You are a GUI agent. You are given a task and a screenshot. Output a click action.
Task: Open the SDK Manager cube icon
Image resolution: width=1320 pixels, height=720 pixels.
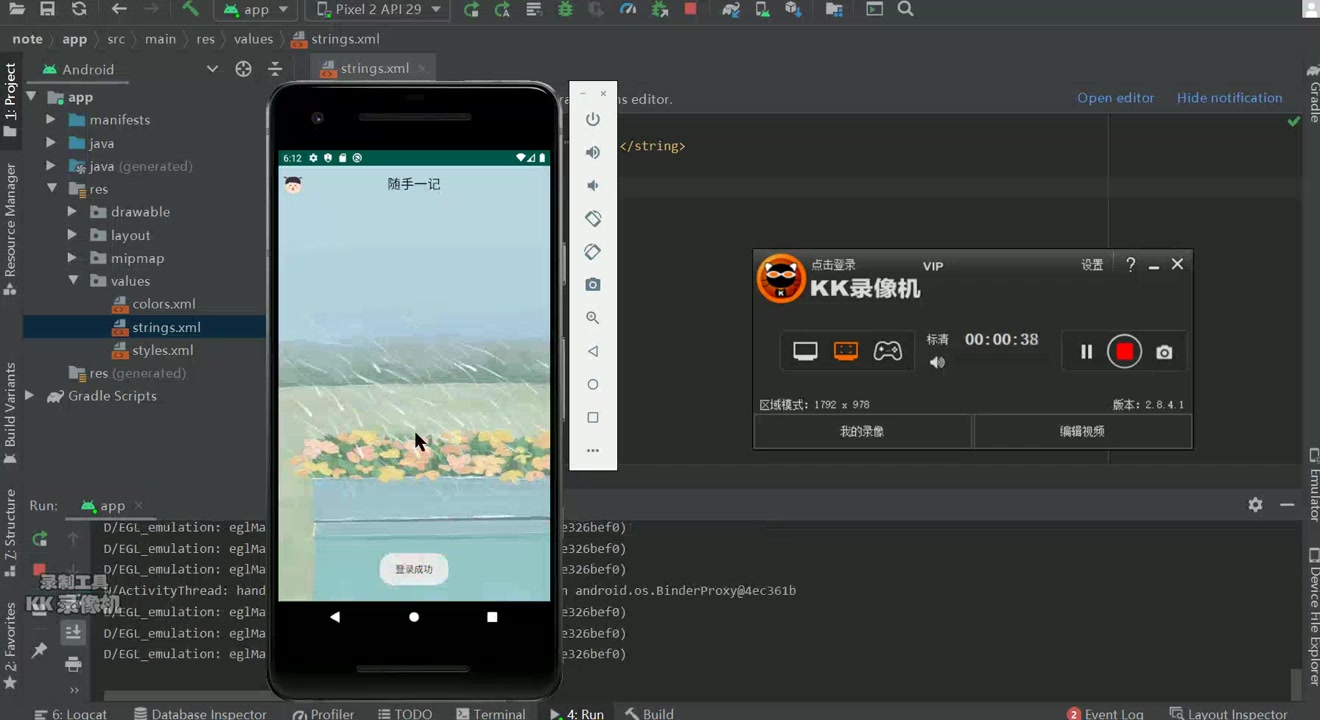point(793,9)
